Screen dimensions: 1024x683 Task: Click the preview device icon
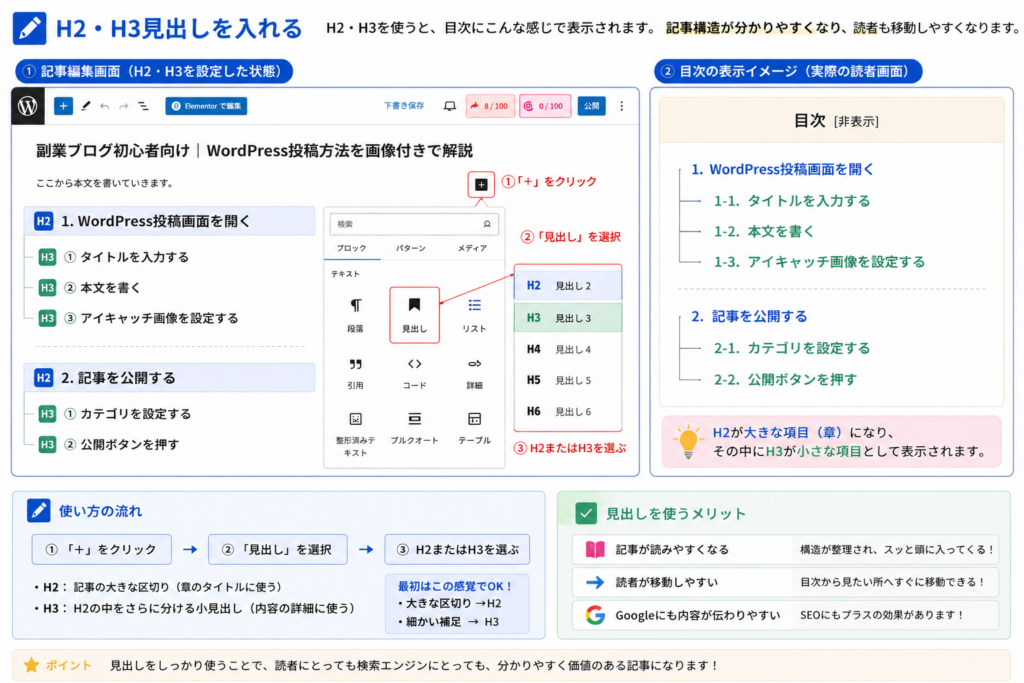[x=449, y=106]
